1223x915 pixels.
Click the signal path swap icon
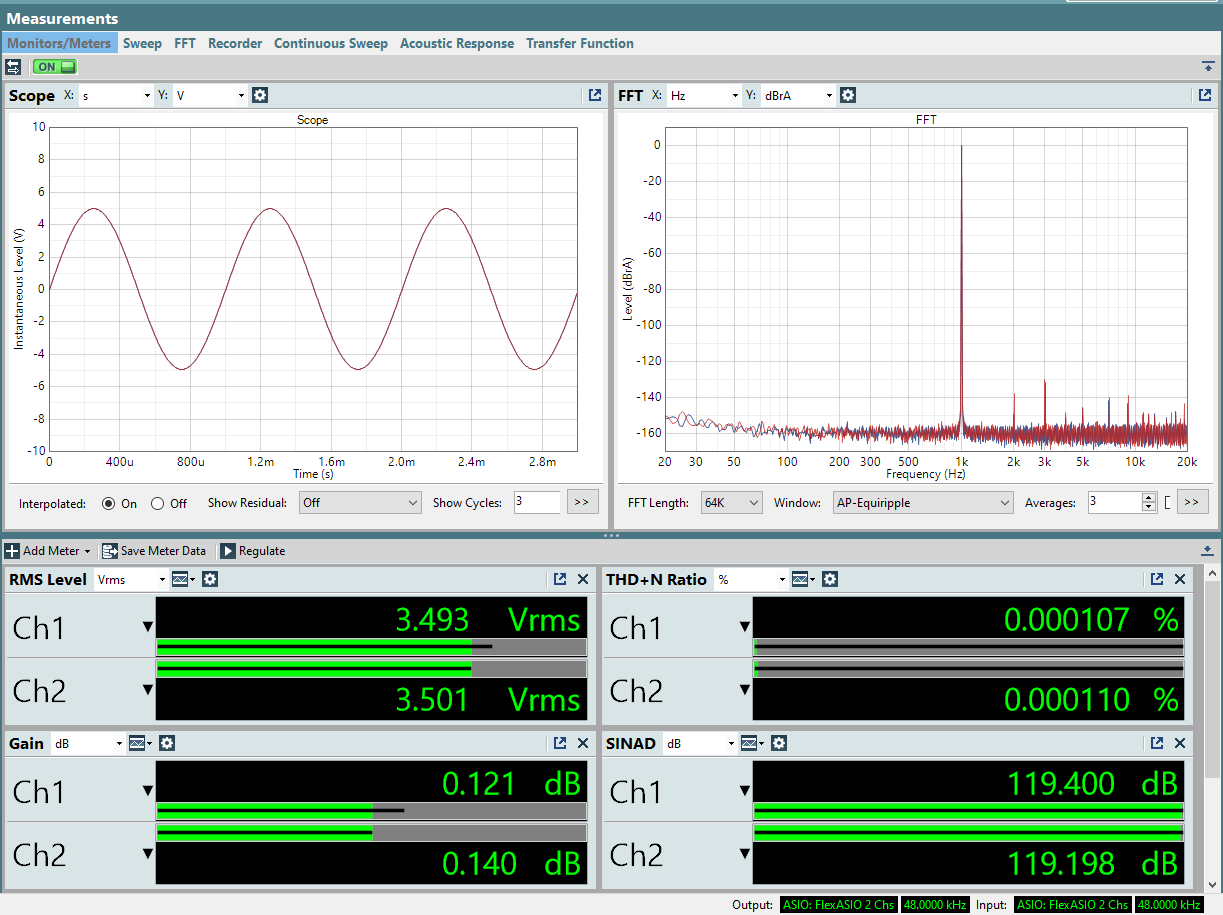point(13,67)
